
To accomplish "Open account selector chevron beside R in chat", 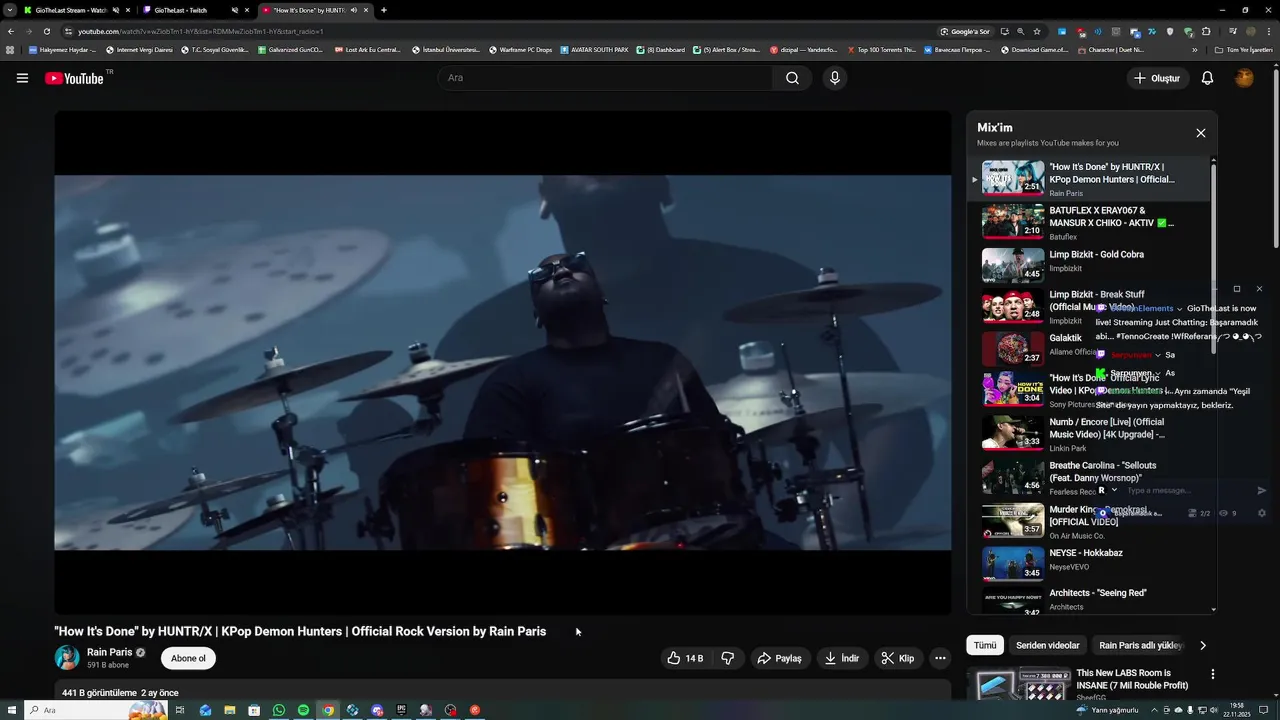I will pyautogui.click(x=1114, y=490).
